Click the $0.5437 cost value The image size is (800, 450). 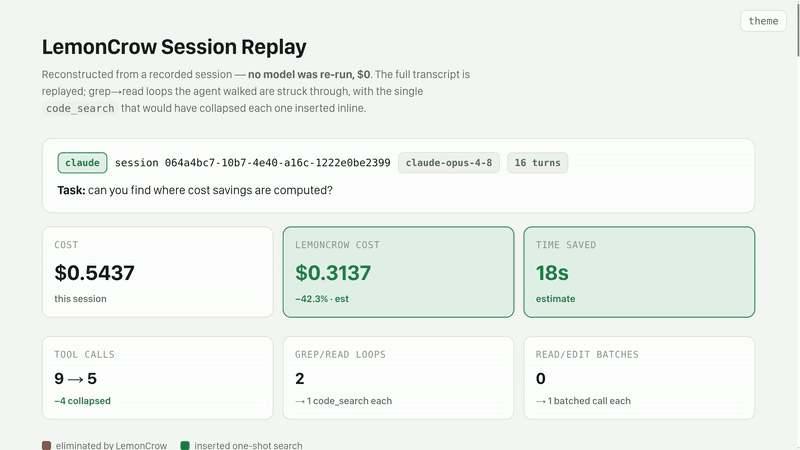pos(94,273)
